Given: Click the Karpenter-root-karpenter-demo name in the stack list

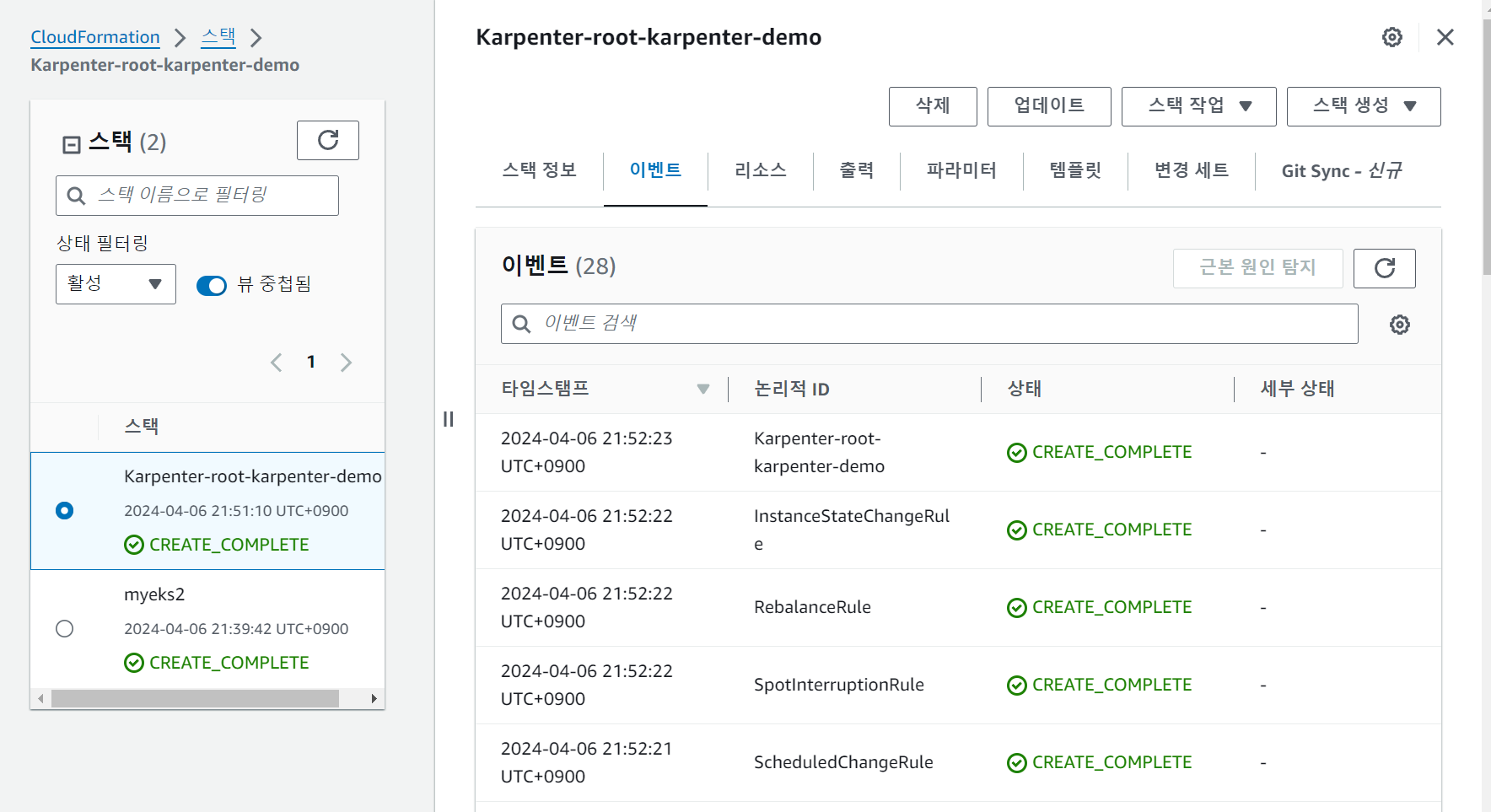Looking at the screenshot, I should (x=253, y=476).
